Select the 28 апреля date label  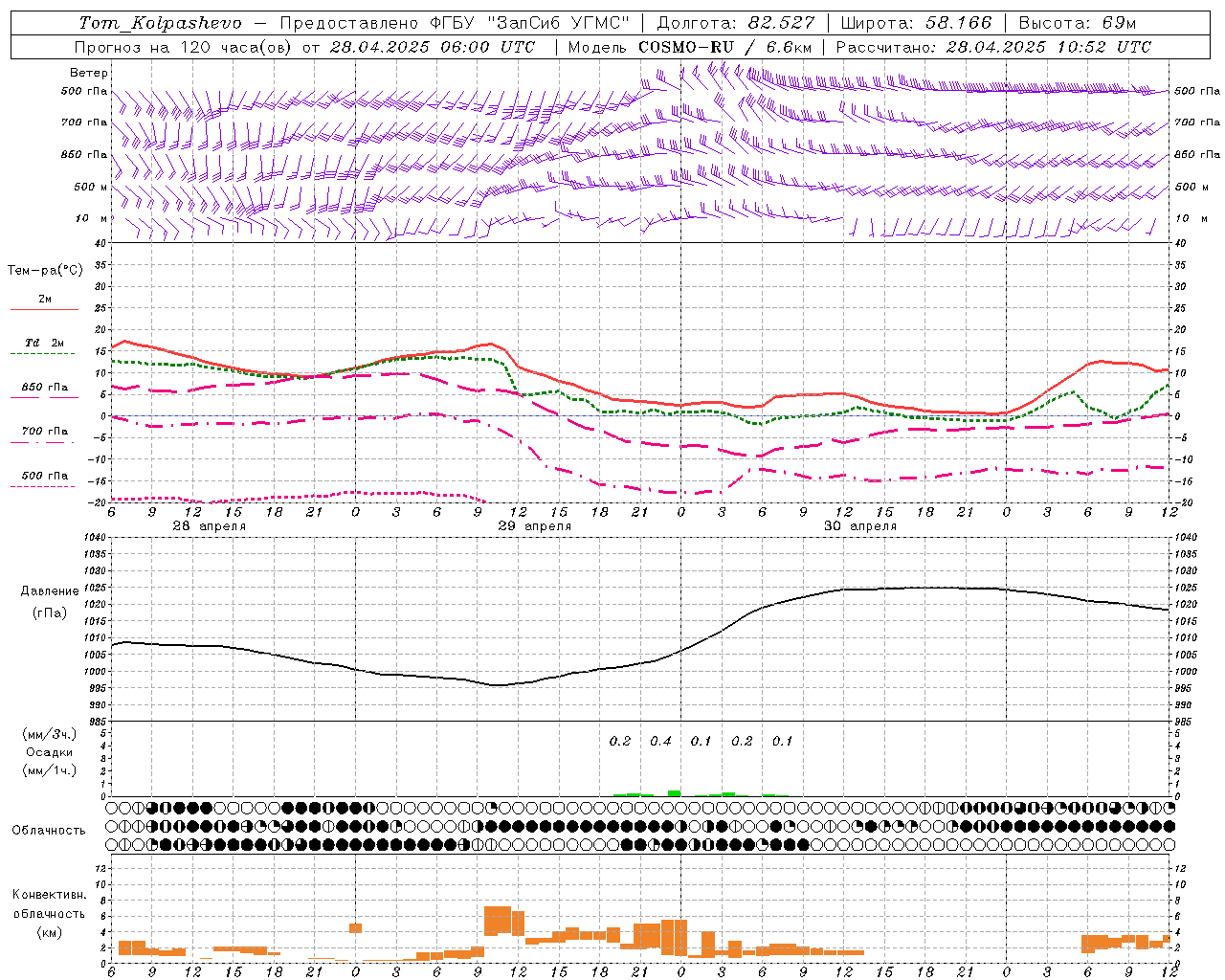click(x=209, y=525)
